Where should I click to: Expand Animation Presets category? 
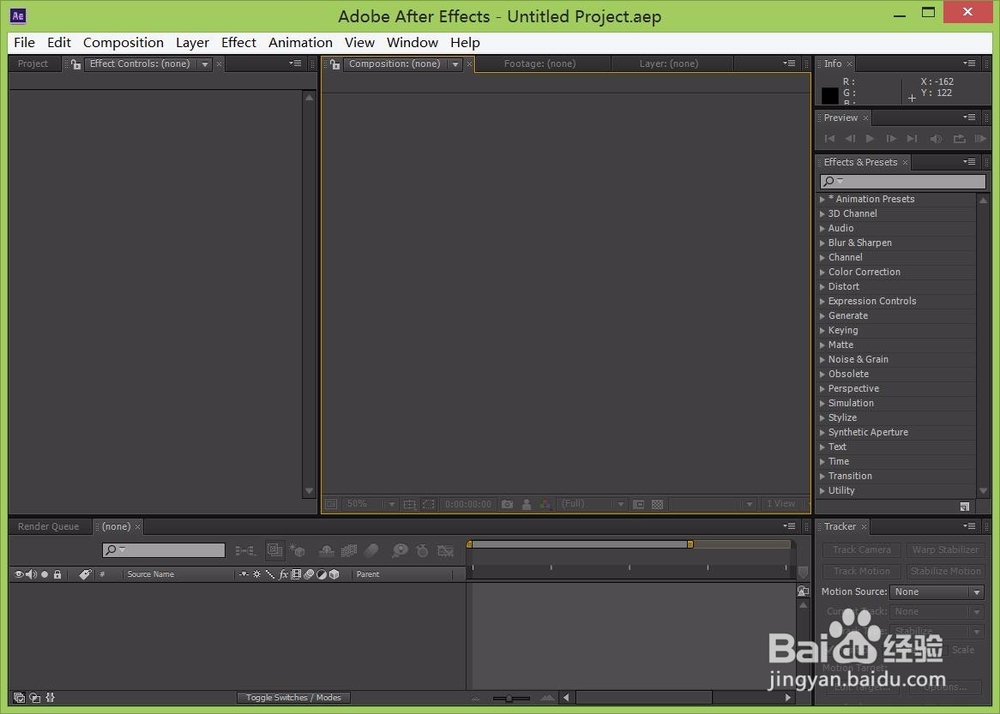click(x=822, y=200)
